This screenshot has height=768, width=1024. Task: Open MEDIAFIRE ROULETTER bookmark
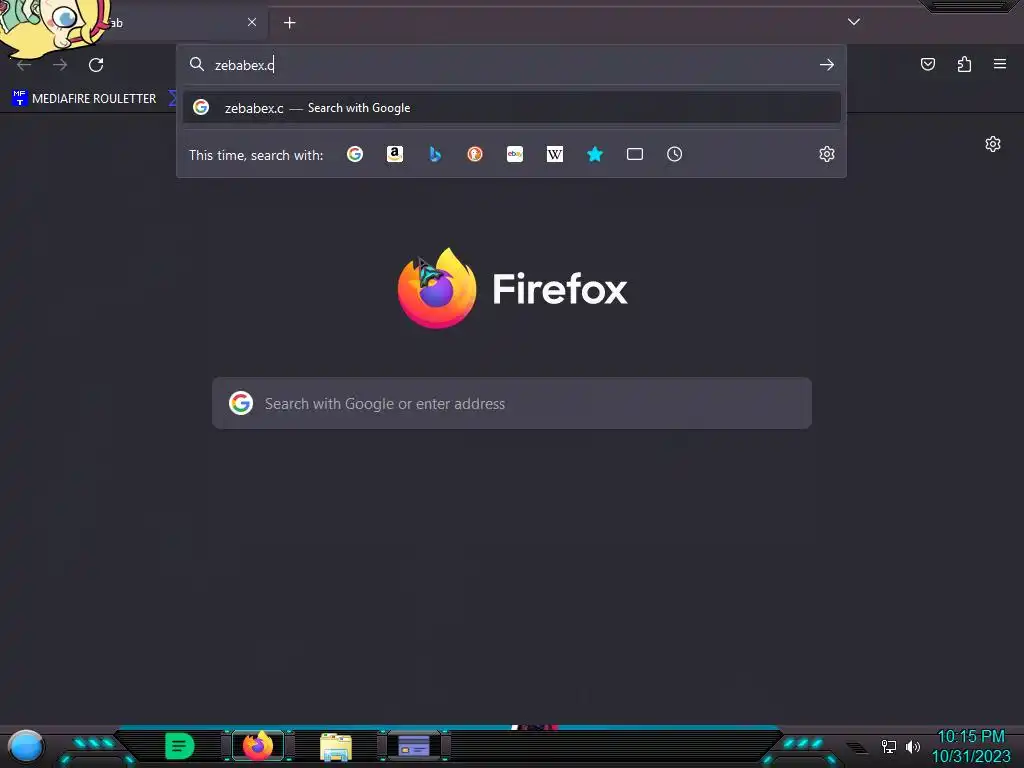[x=85, y=99]
